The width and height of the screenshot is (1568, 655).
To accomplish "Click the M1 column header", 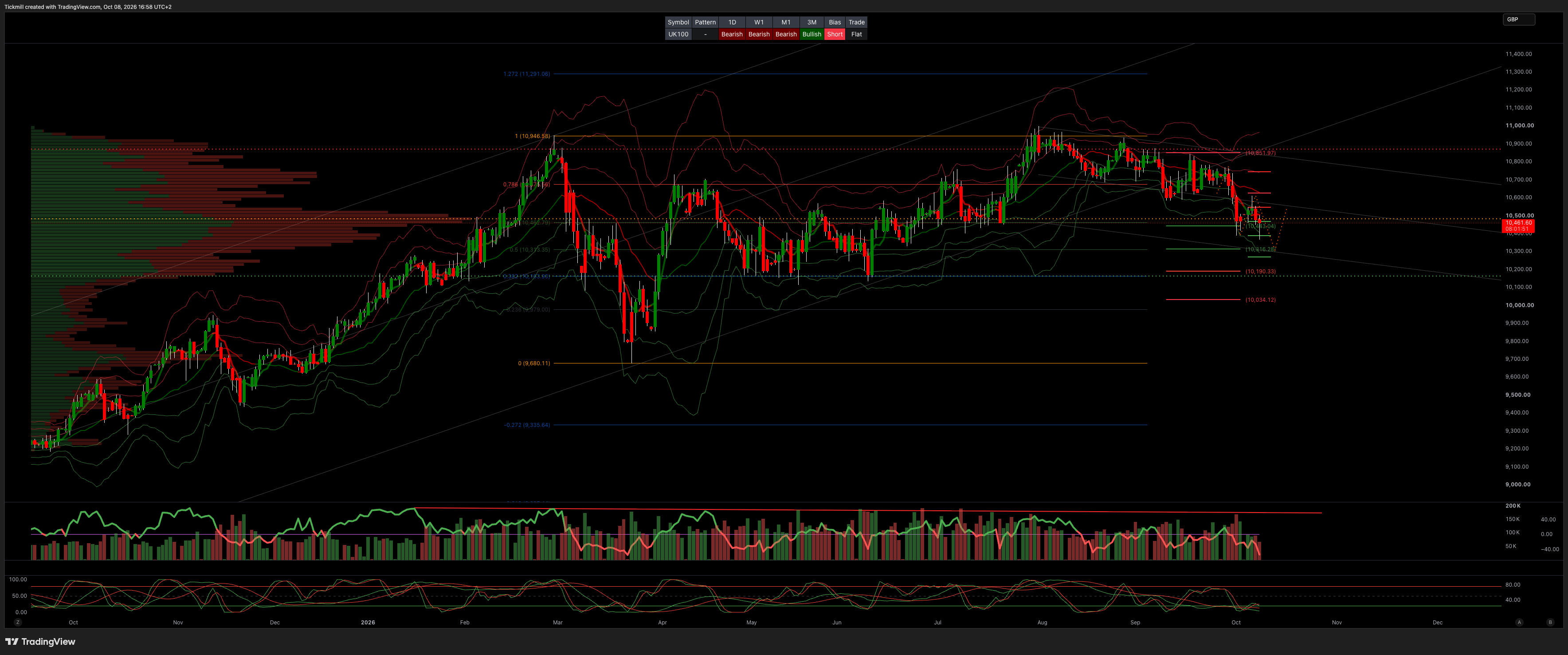I will [x=786, y=22].
